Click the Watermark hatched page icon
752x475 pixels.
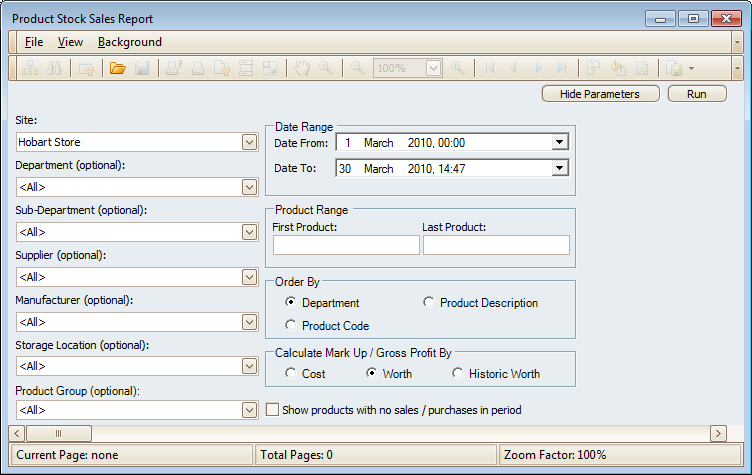click(642, 68)
